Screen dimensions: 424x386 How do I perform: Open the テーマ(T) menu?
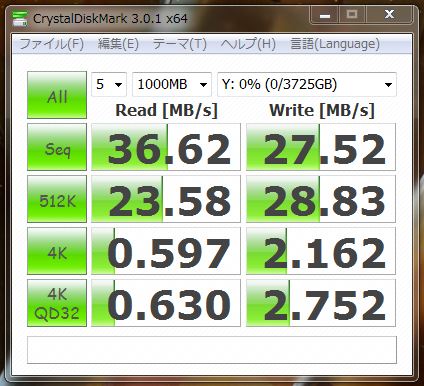180,44
